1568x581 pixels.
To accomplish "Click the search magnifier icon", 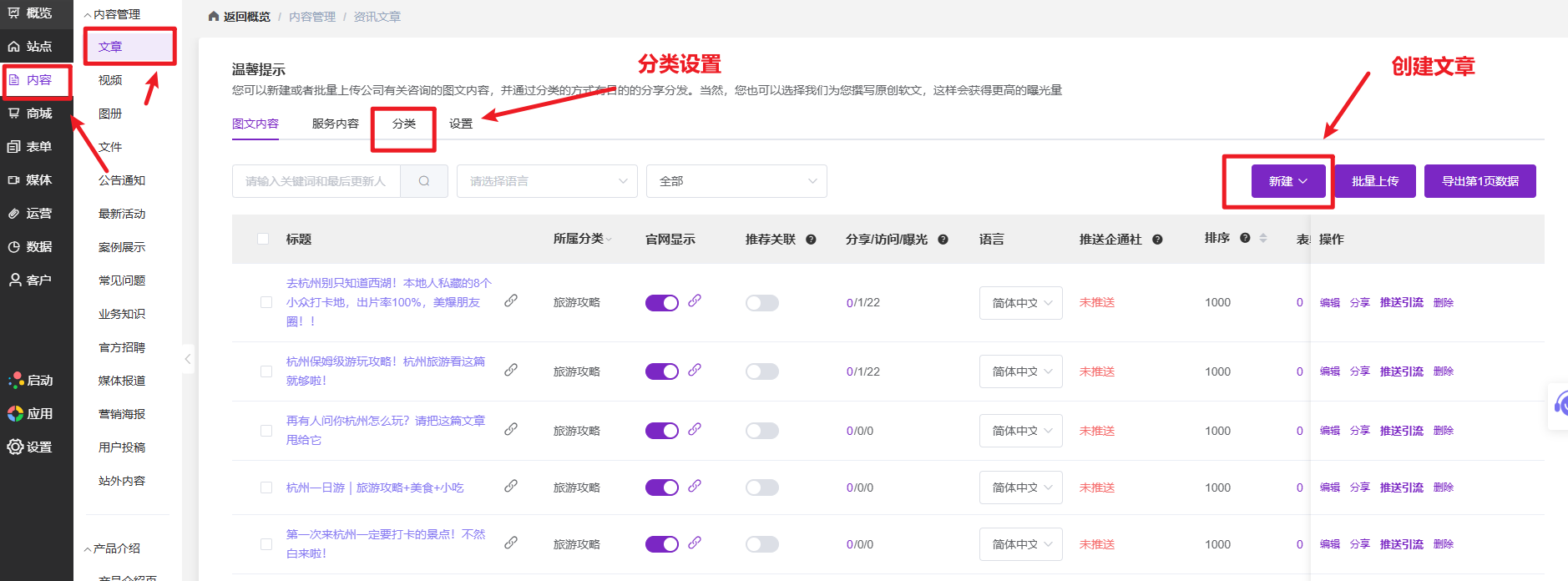I will coord(424,181).
